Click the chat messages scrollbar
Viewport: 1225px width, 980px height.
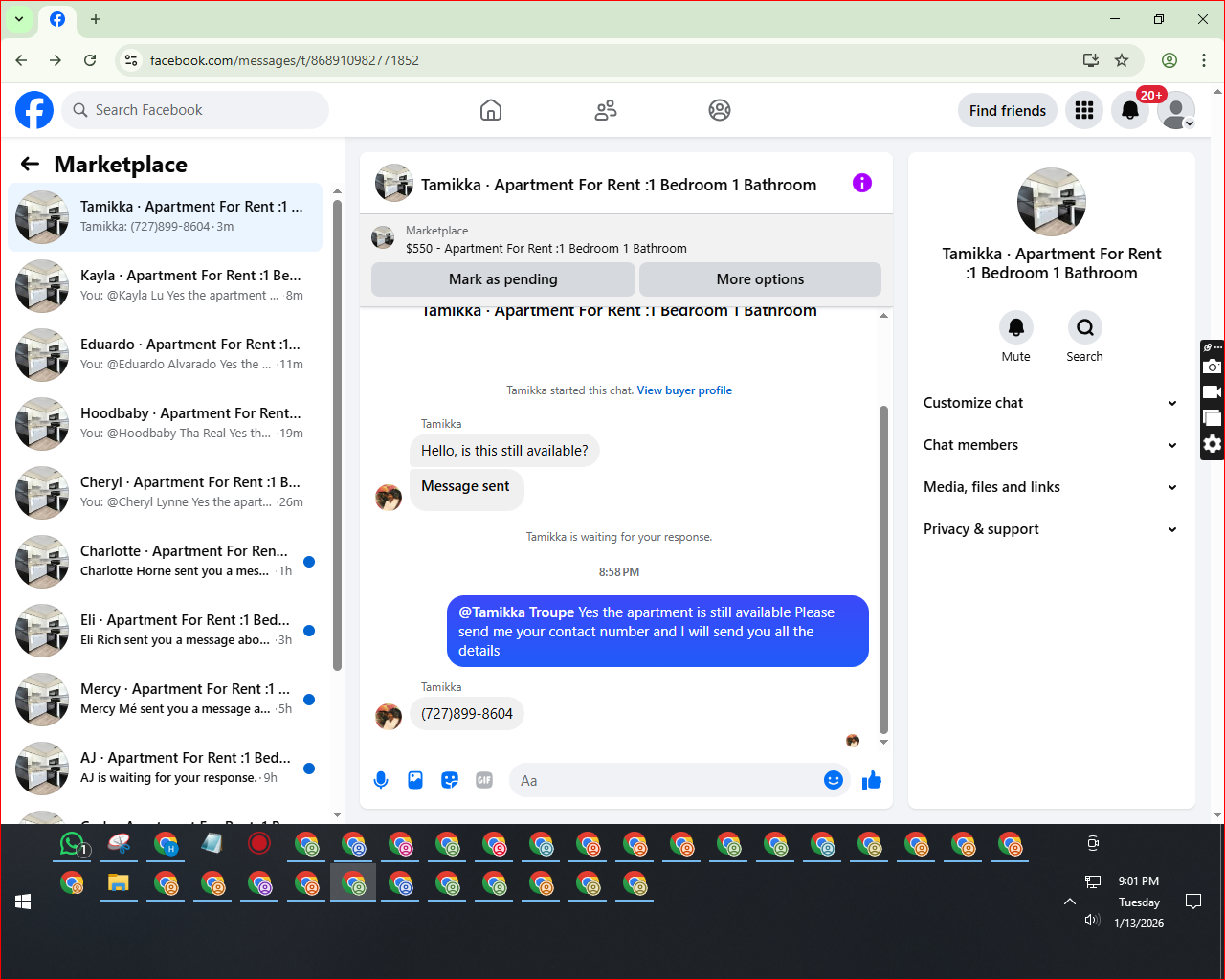(883, 570)
